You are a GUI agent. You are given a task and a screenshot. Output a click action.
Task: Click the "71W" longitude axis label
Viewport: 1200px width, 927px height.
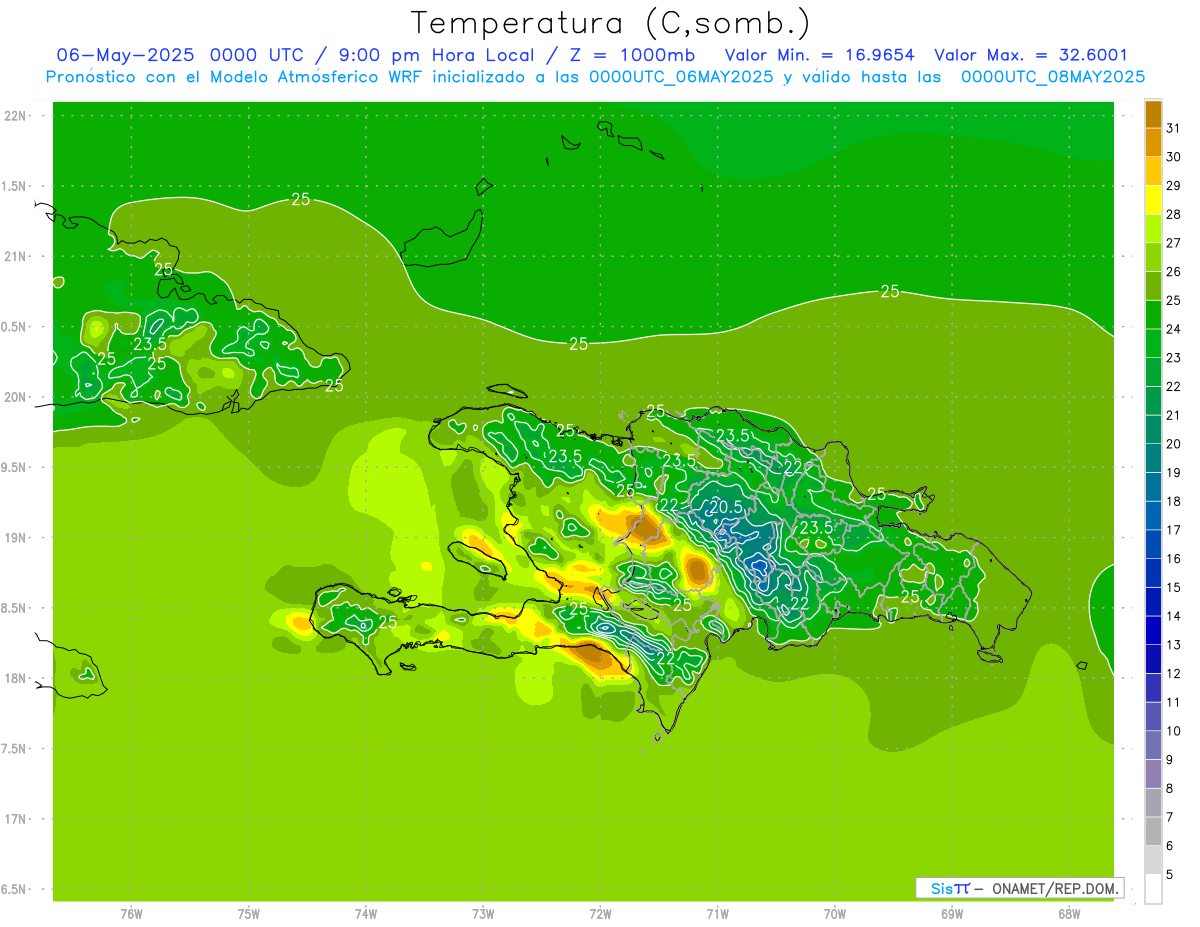718,914
